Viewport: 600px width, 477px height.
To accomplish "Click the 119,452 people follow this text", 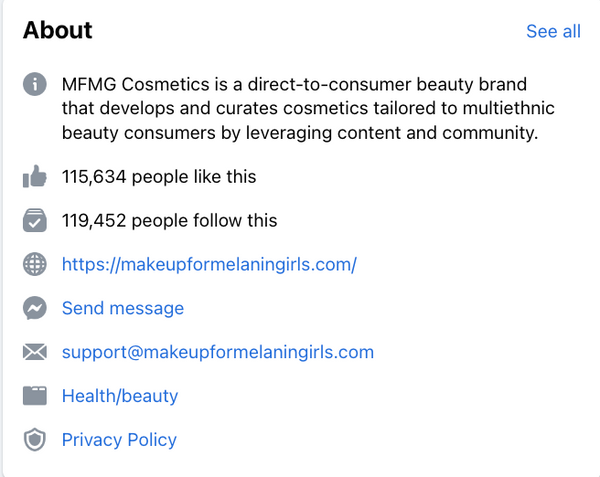I will (x=170, y=220).
